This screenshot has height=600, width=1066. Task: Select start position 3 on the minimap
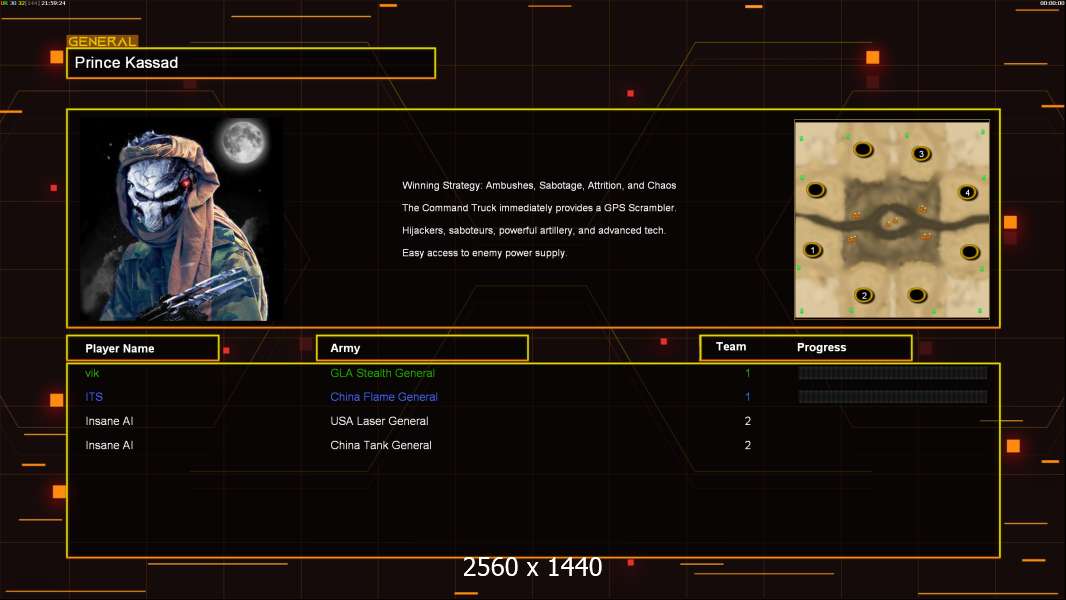click(921, 154)
